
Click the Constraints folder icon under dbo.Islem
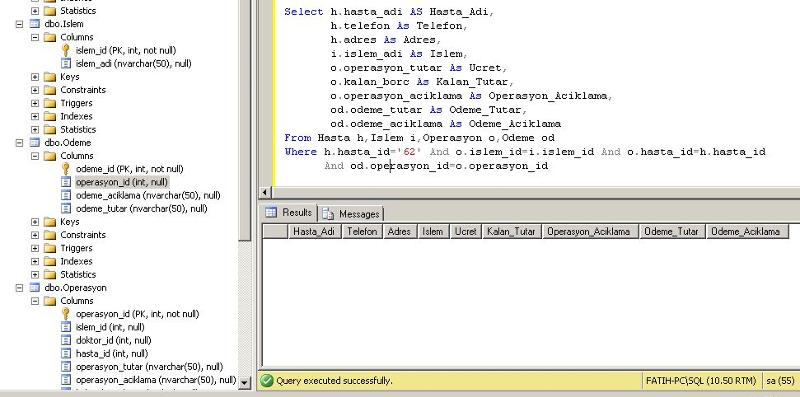click(49, 90)
